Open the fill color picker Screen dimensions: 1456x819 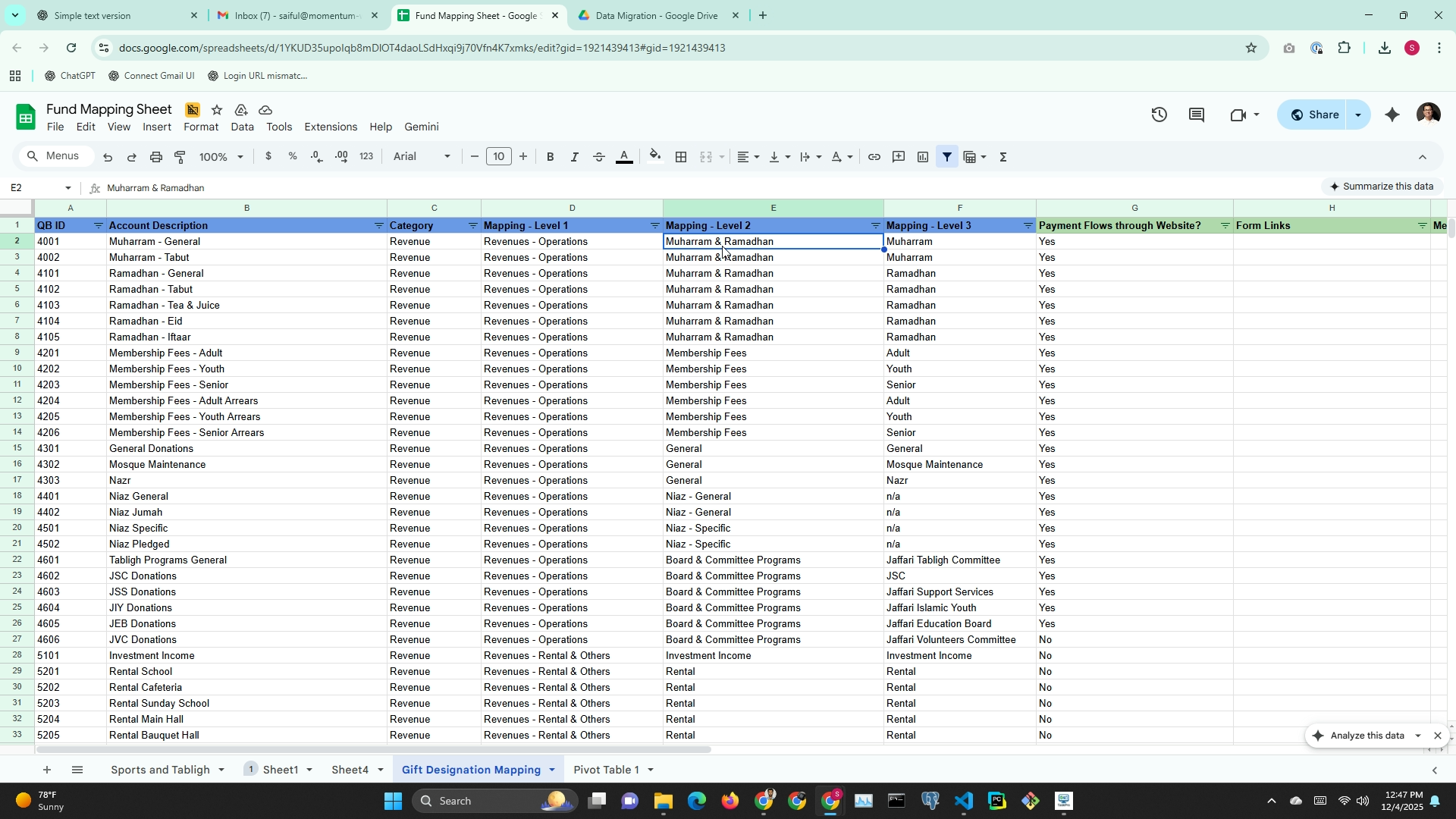point(655,157)
